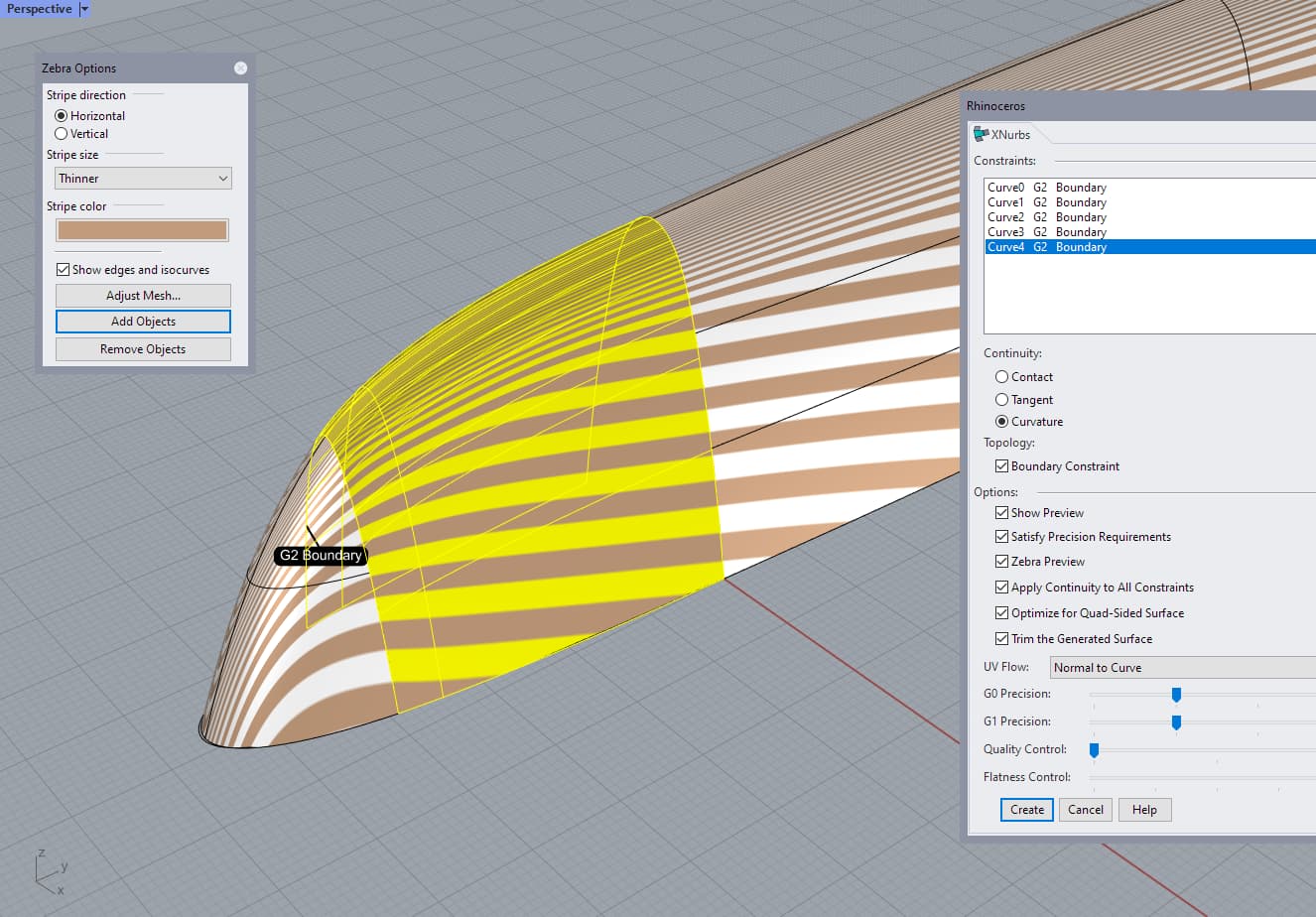The image size is (1316, 917).
Task: Click the G1 Precision slider handle
Action: 1176,722
